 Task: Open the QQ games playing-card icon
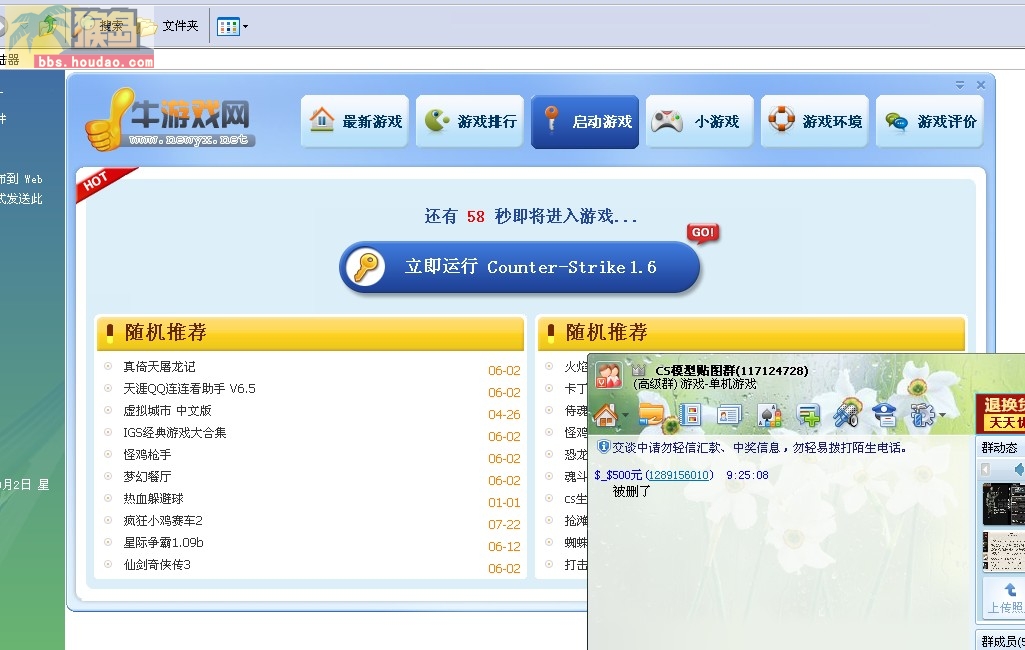769,415
